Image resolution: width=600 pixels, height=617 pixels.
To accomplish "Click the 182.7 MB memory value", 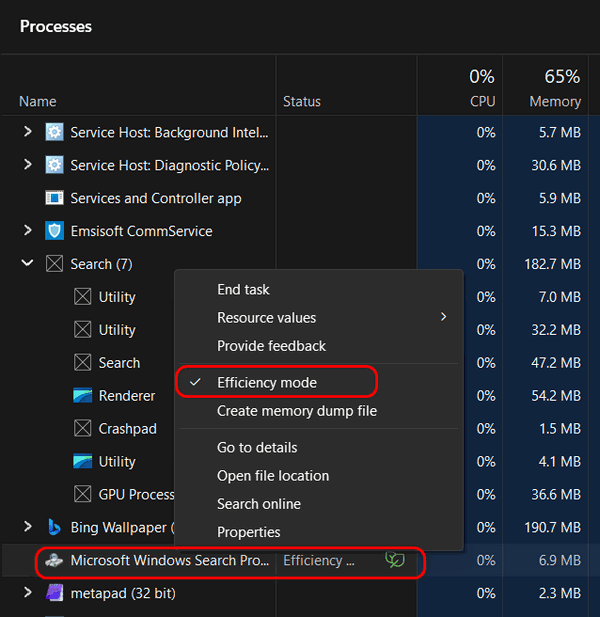I will 552,264.
